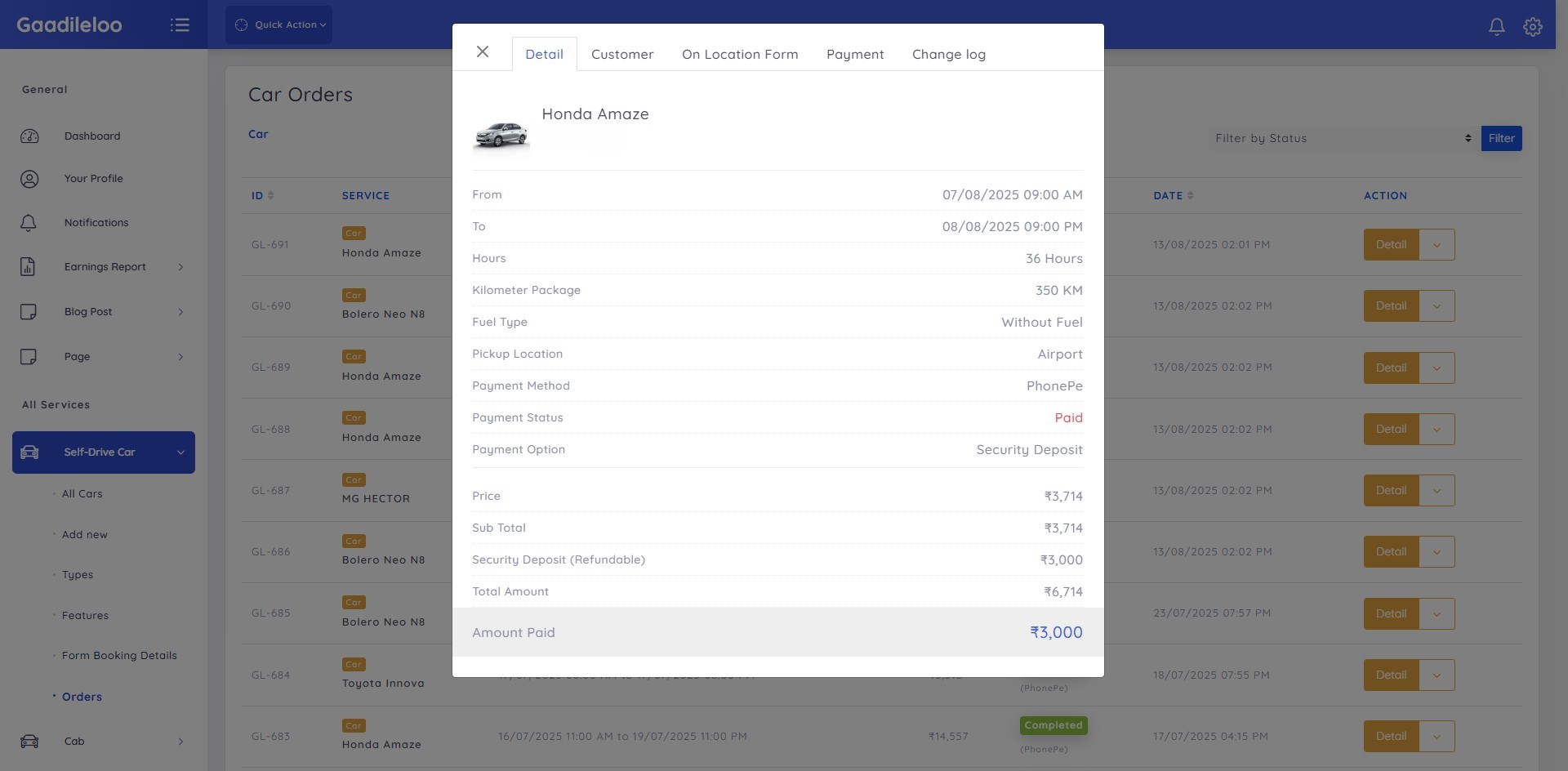Click the sidebar Notifications bell icon
The height and width of the screenshot is (771, 1568).
29,223
